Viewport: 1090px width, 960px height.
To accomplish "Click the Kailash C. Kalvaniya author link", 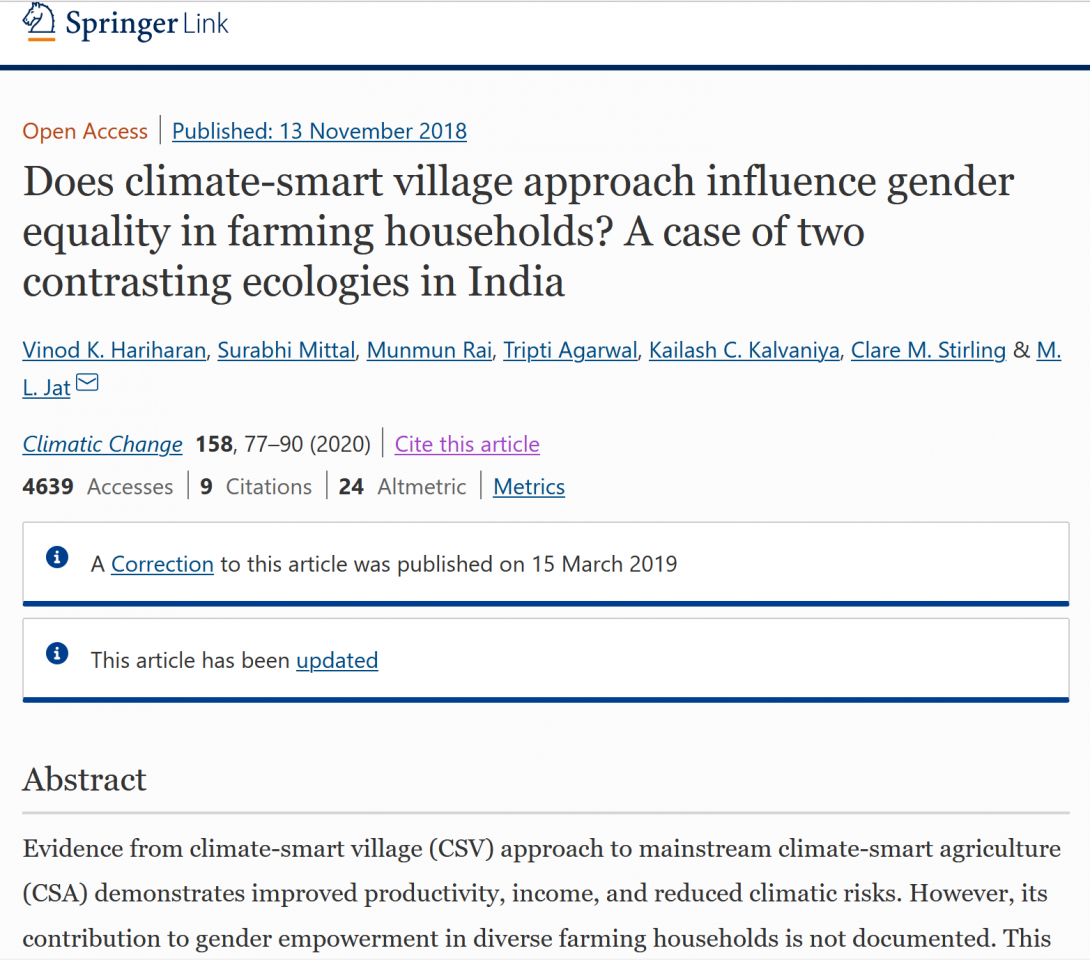I will click(x=744, y=350).
